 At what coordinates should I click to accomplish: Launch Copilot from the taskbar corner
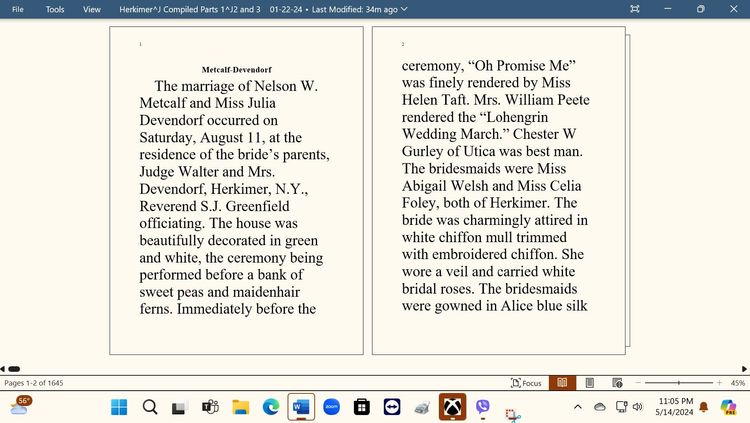click(x=728, y=407)
